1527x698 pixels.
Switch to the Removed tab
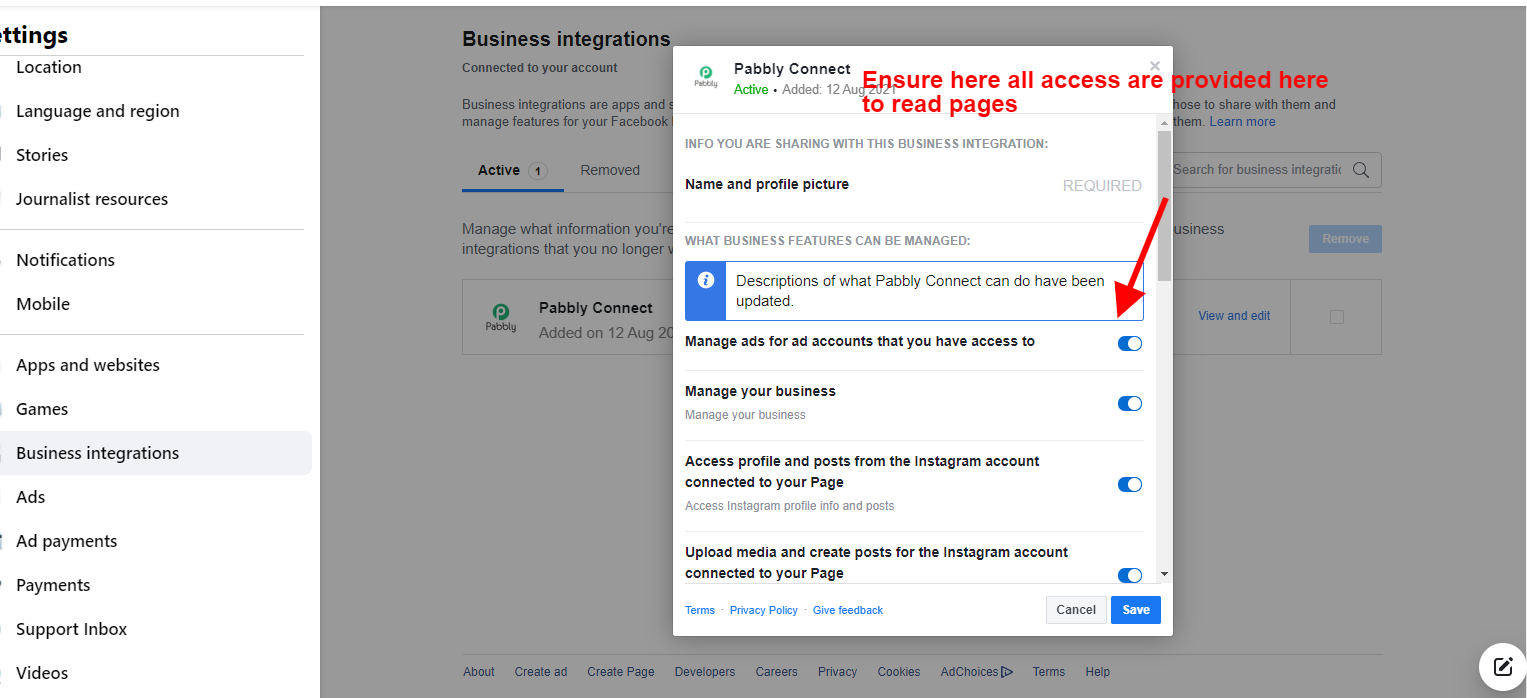point(610,171)
